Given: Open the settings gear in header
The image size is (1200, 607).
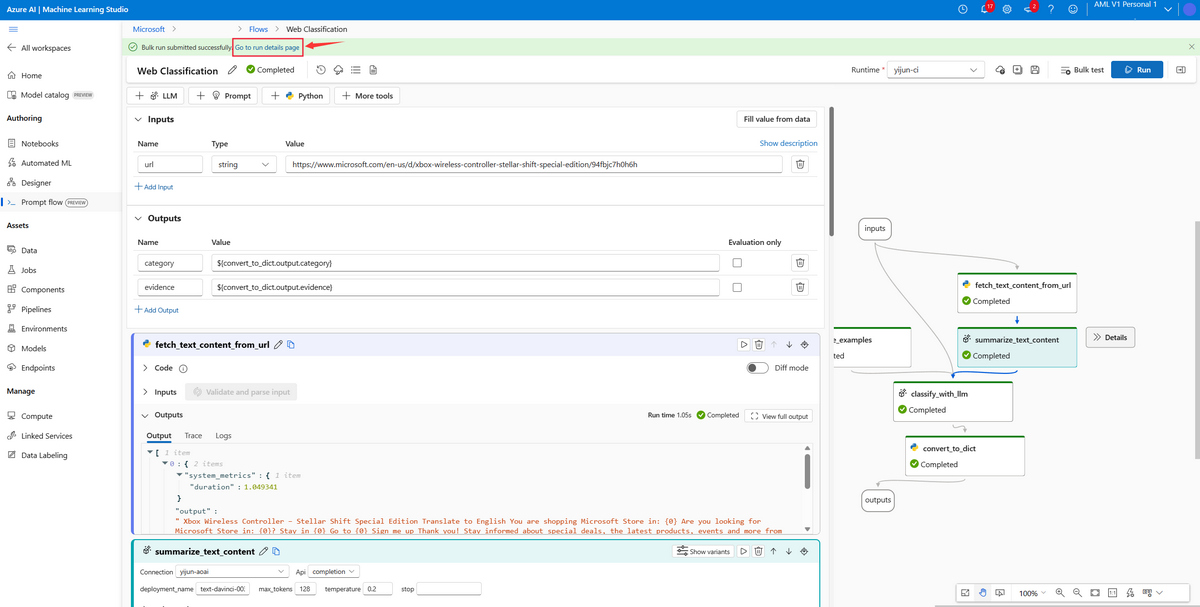Looking at the screenshot, I should (1007, 9).
